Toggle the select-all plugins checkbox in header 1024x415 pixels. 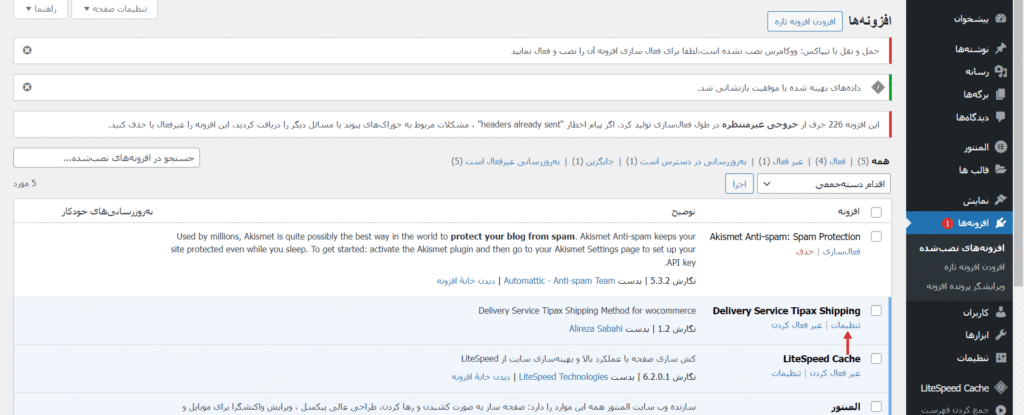pos(876,212)
